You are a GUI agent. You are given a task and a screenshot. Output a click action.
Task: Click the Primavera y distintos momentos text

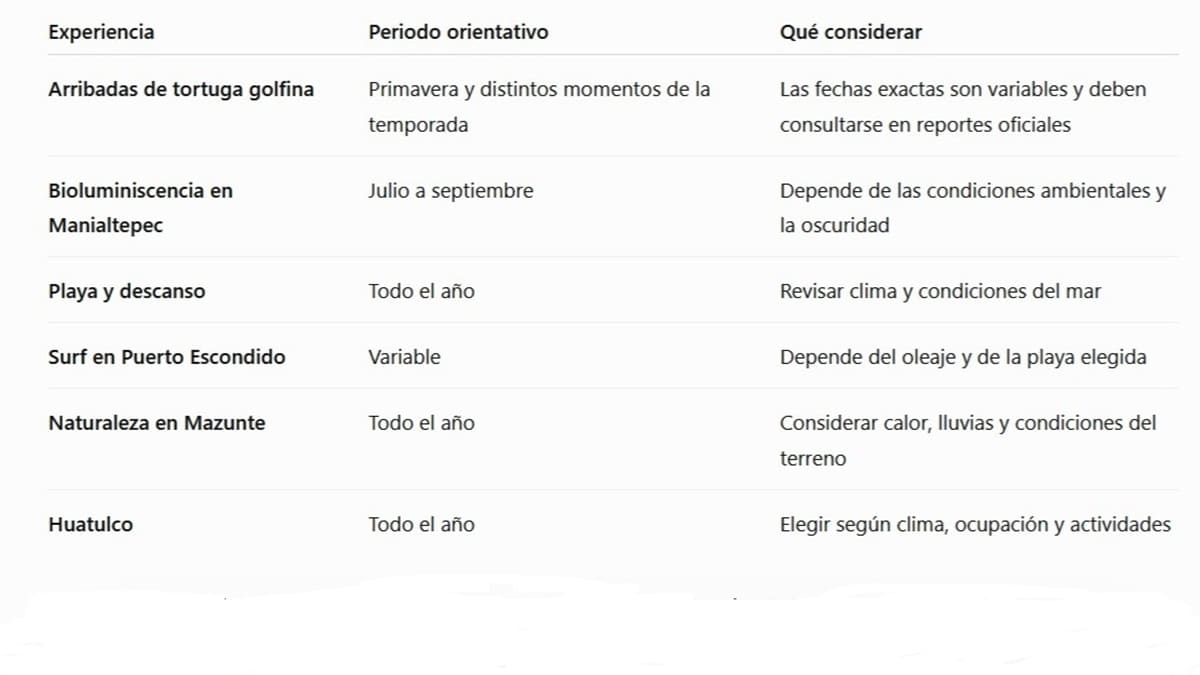[x=539, y=107]
